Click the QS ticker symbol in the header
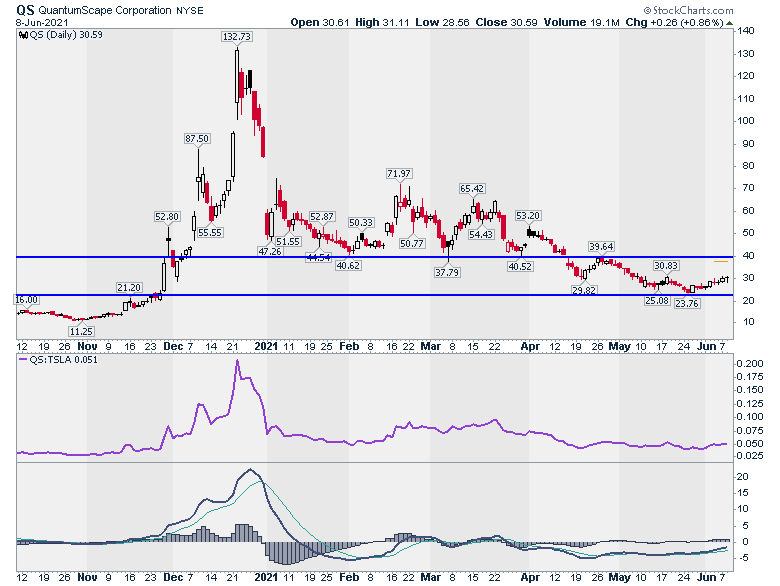Image resolution: width=780 pixels, height=586 pixels. click(x=25, y=10)
